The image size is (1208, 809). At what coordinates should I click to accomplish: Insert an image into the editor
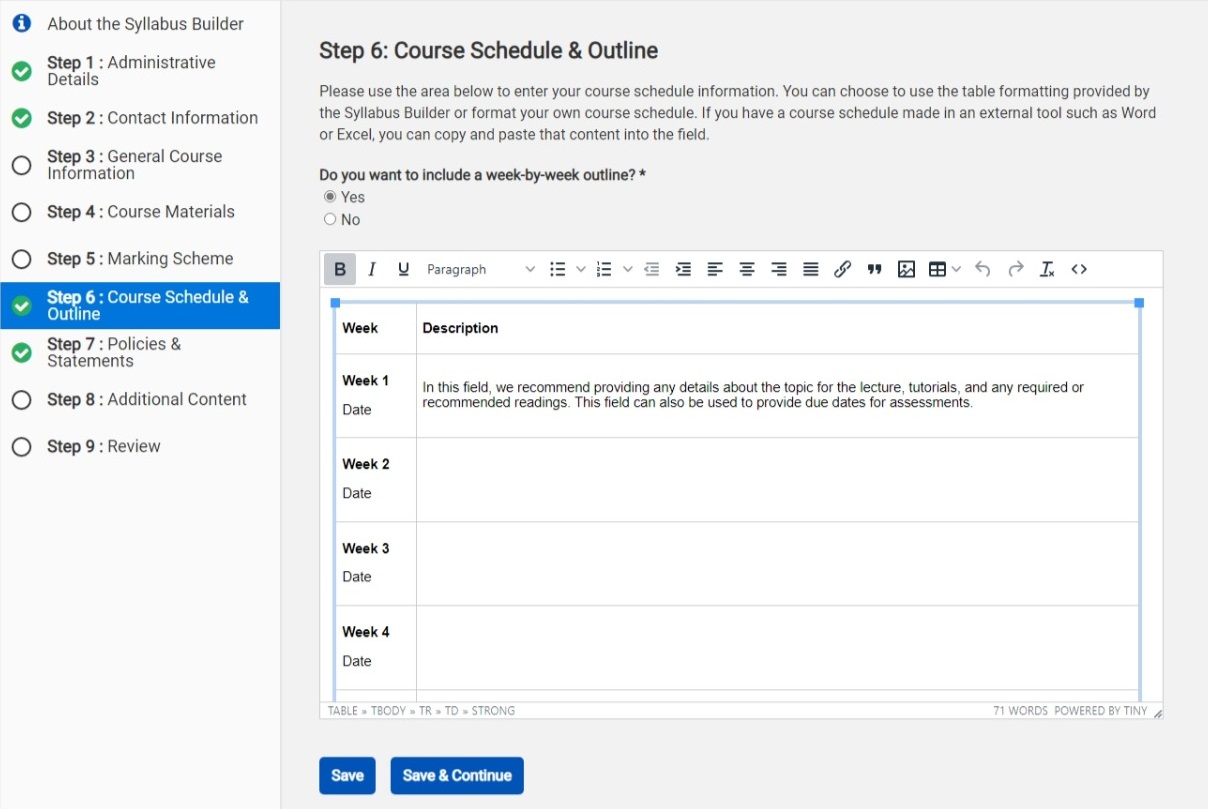[906, 269]
